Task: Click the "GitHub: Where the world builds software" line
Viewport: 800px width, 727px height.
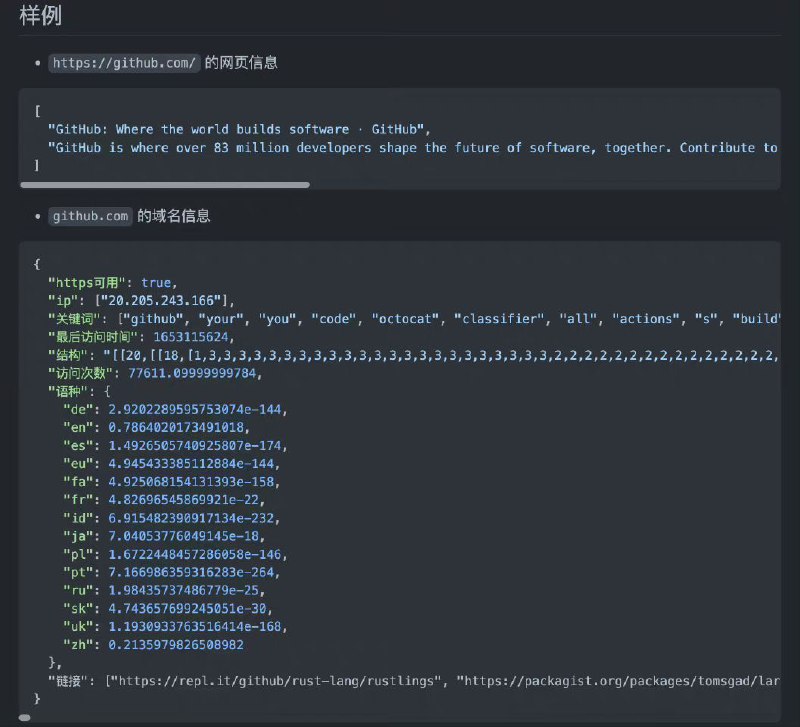Action: coord(239,129)
